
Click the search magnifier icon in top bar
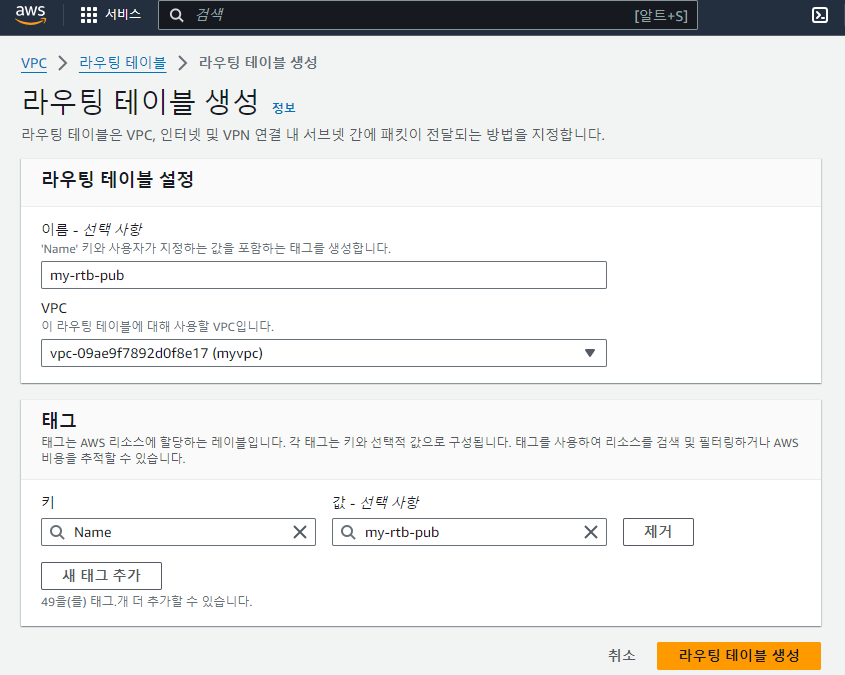coord(176,15)
